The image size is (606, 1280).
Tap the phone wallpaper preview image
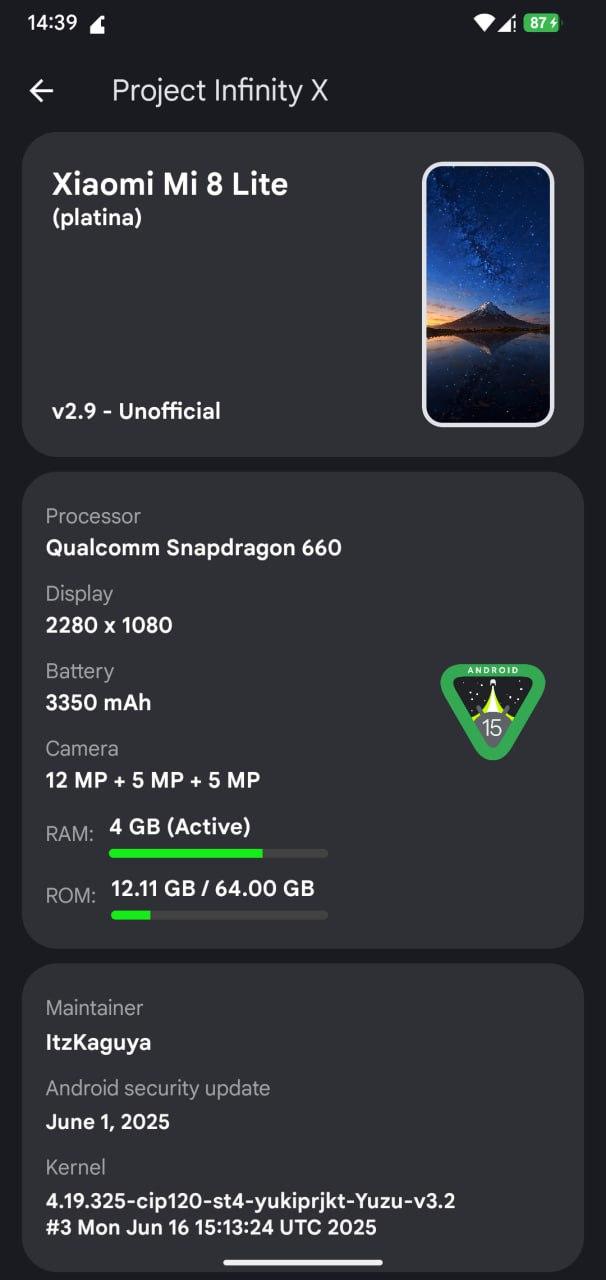488,294
